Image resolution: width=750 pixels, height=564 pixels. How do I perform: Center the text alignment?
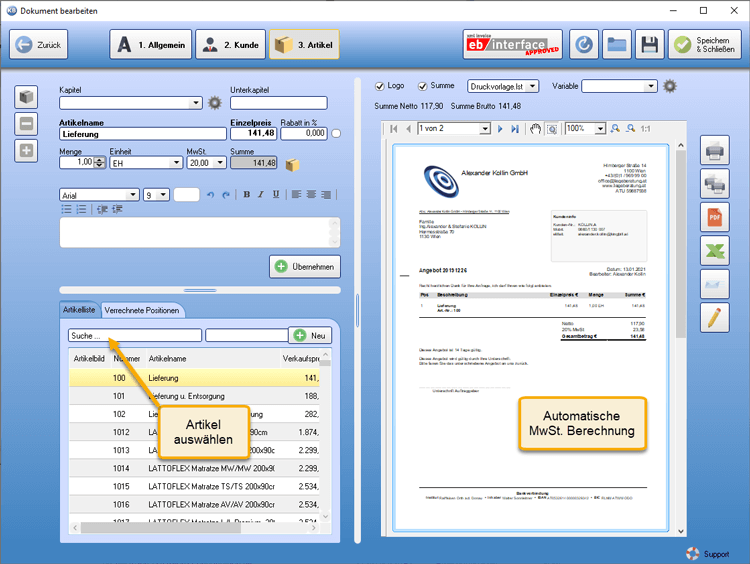(x=311, y=194)
